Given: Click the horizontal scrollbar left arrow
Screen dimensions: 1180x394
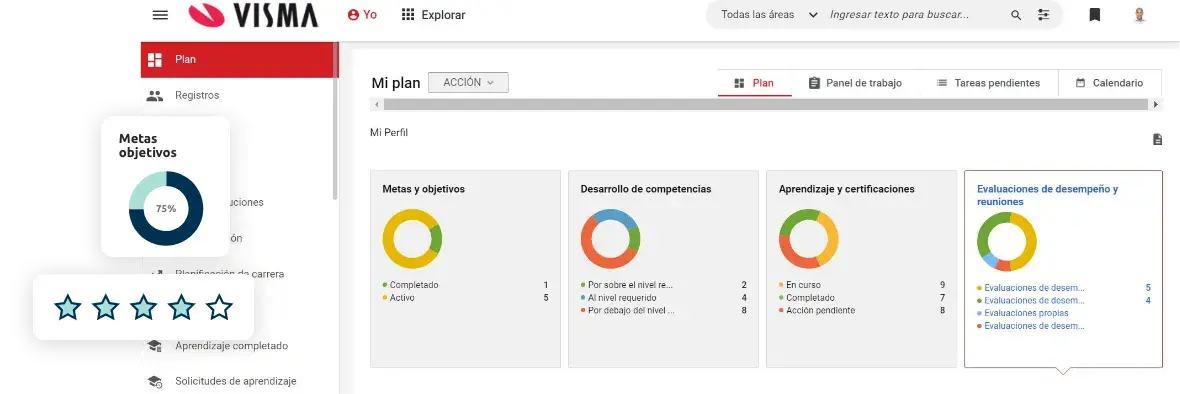Looking at the screenshot, I should [377, 105].
